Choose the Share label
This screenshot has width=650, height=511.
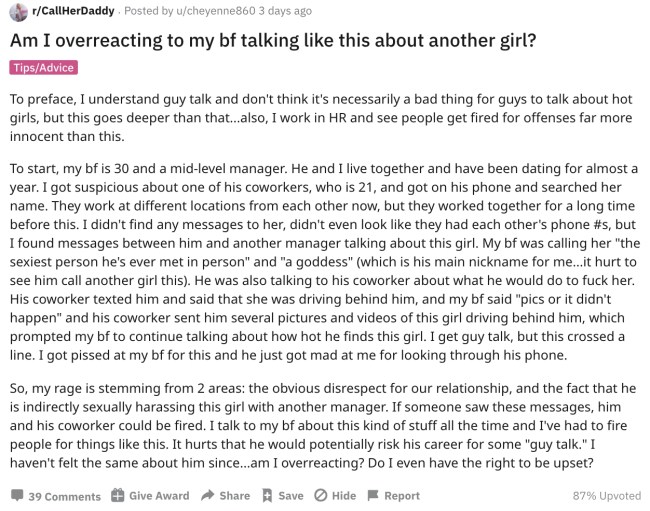click(235, 496)
